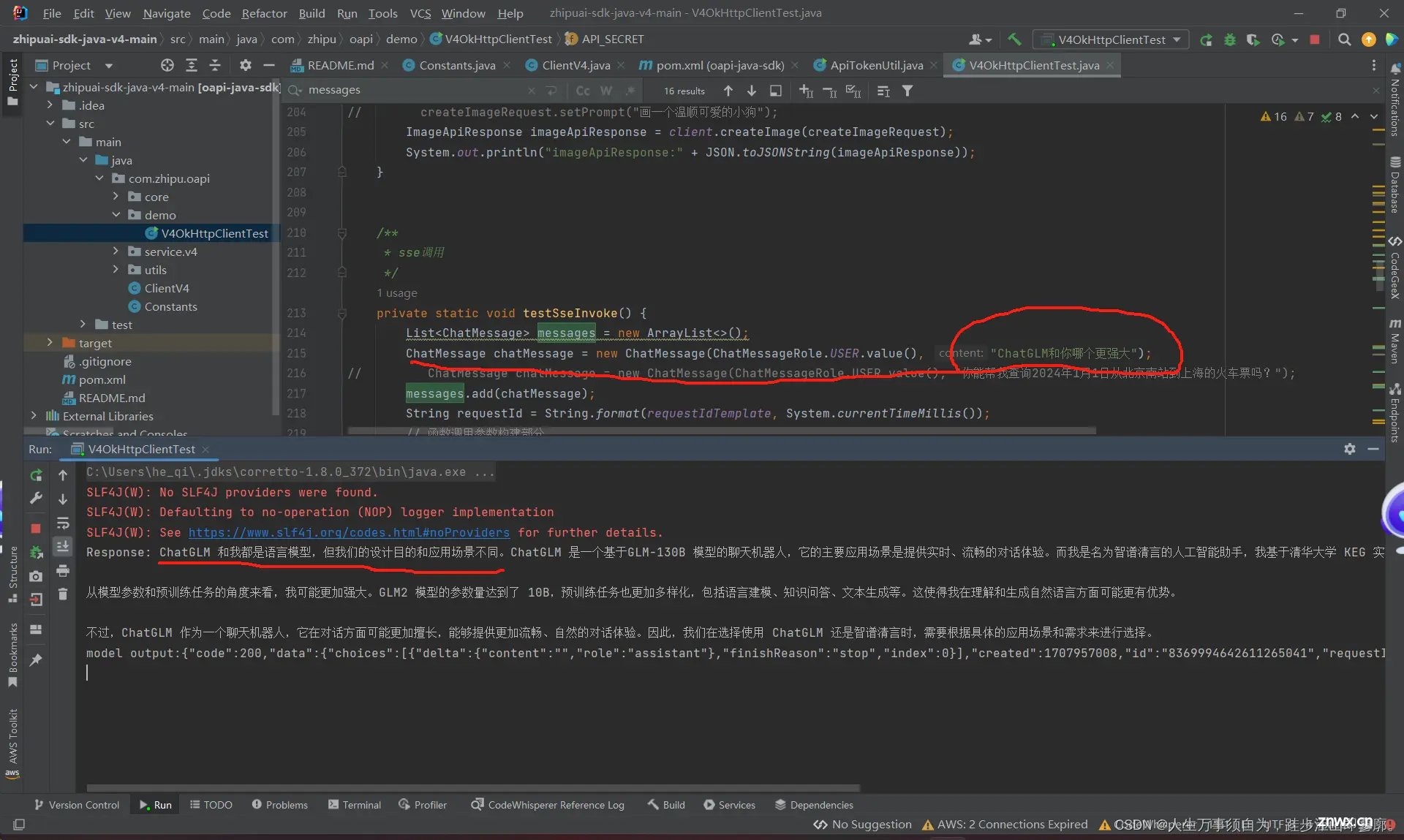Open Search Everywhere magnifier icon
This screenshot has width=1404, height=840.
(x=1344, y=39)
